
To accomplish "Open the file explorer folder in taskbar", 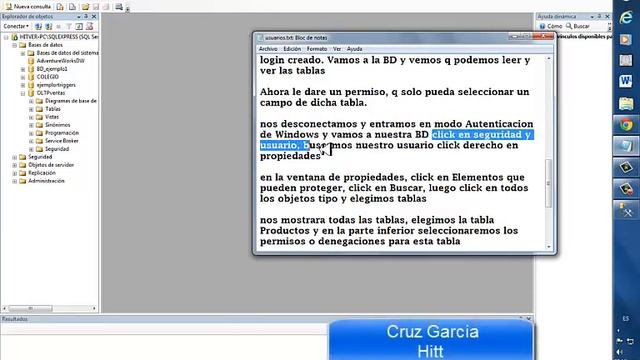I will tap(626, 103).
